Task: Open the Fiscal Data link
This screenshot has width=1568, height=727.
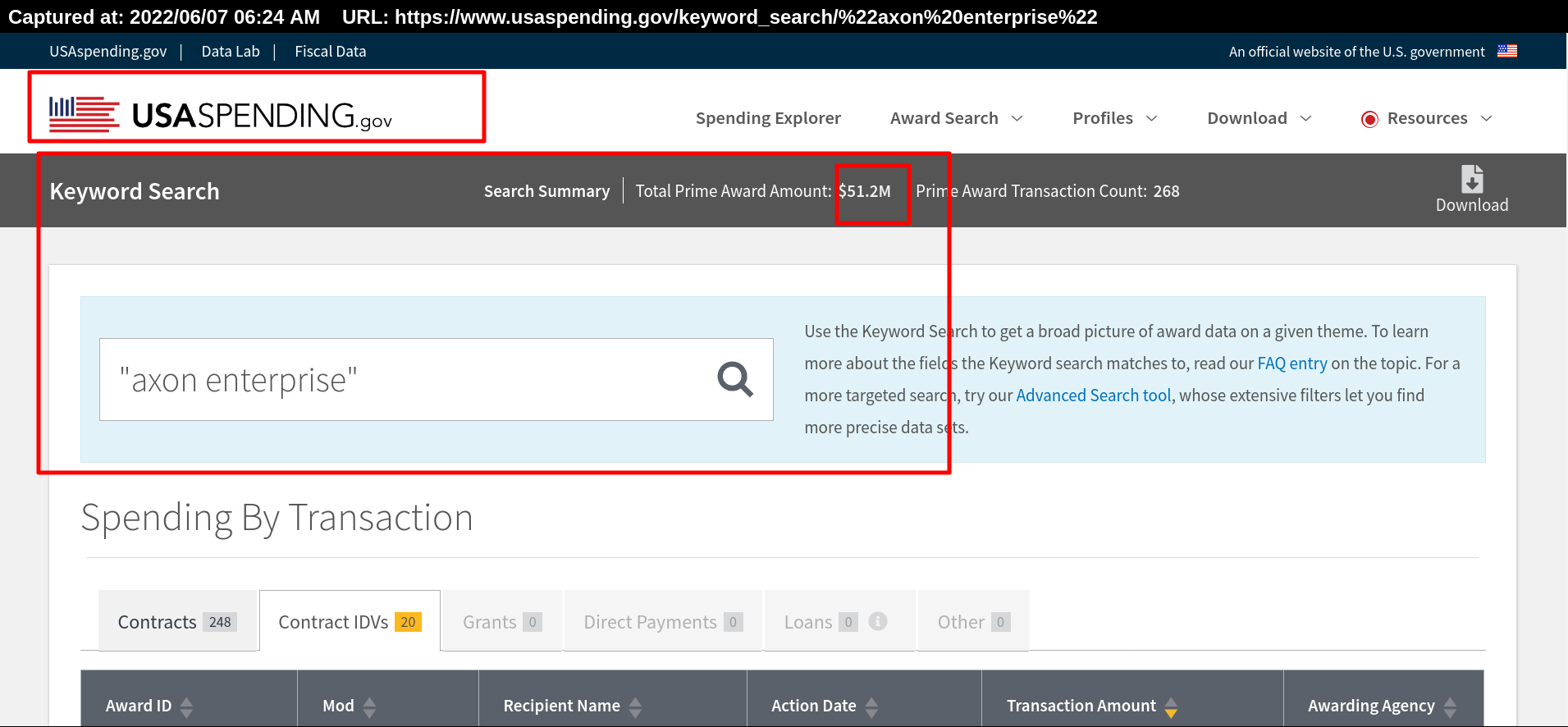Action: tap(331, 51)
